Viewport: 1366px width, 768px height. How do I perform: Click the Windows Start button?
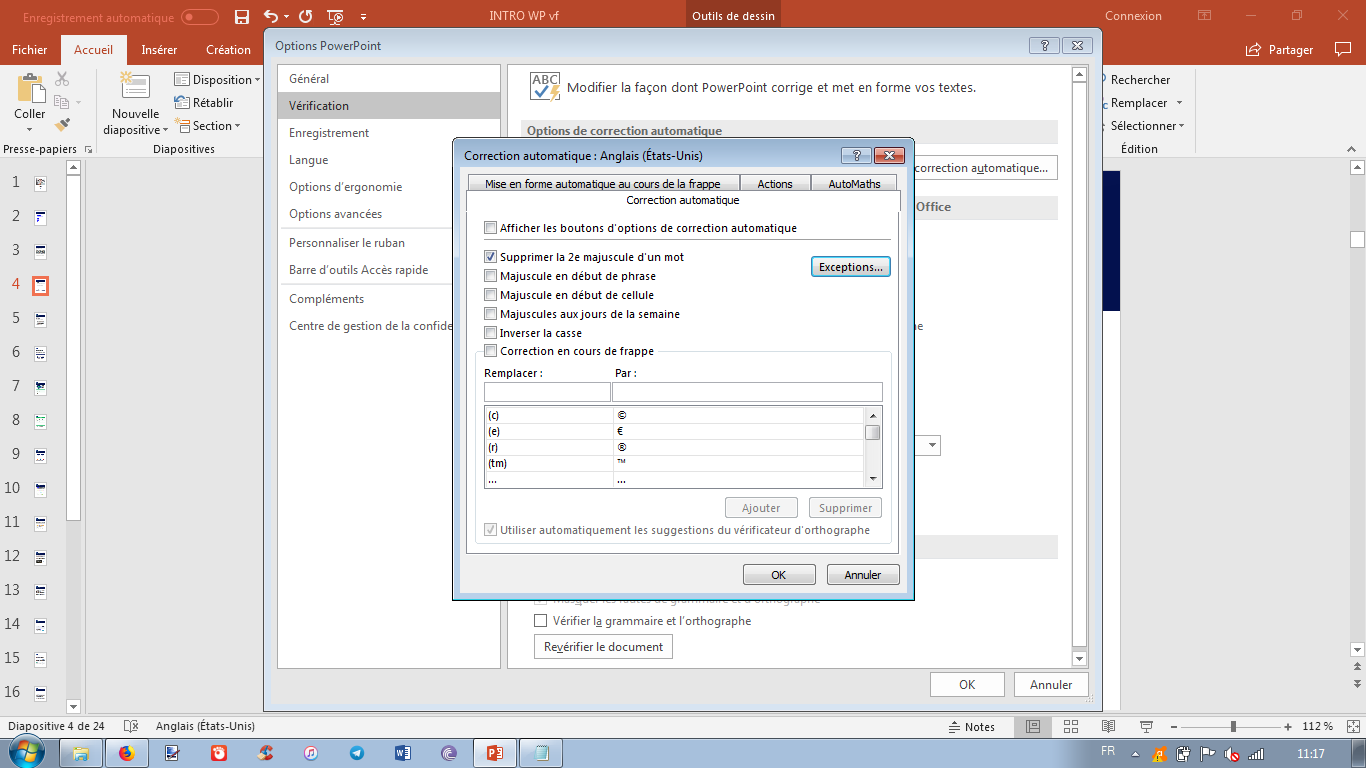(27, 752)
